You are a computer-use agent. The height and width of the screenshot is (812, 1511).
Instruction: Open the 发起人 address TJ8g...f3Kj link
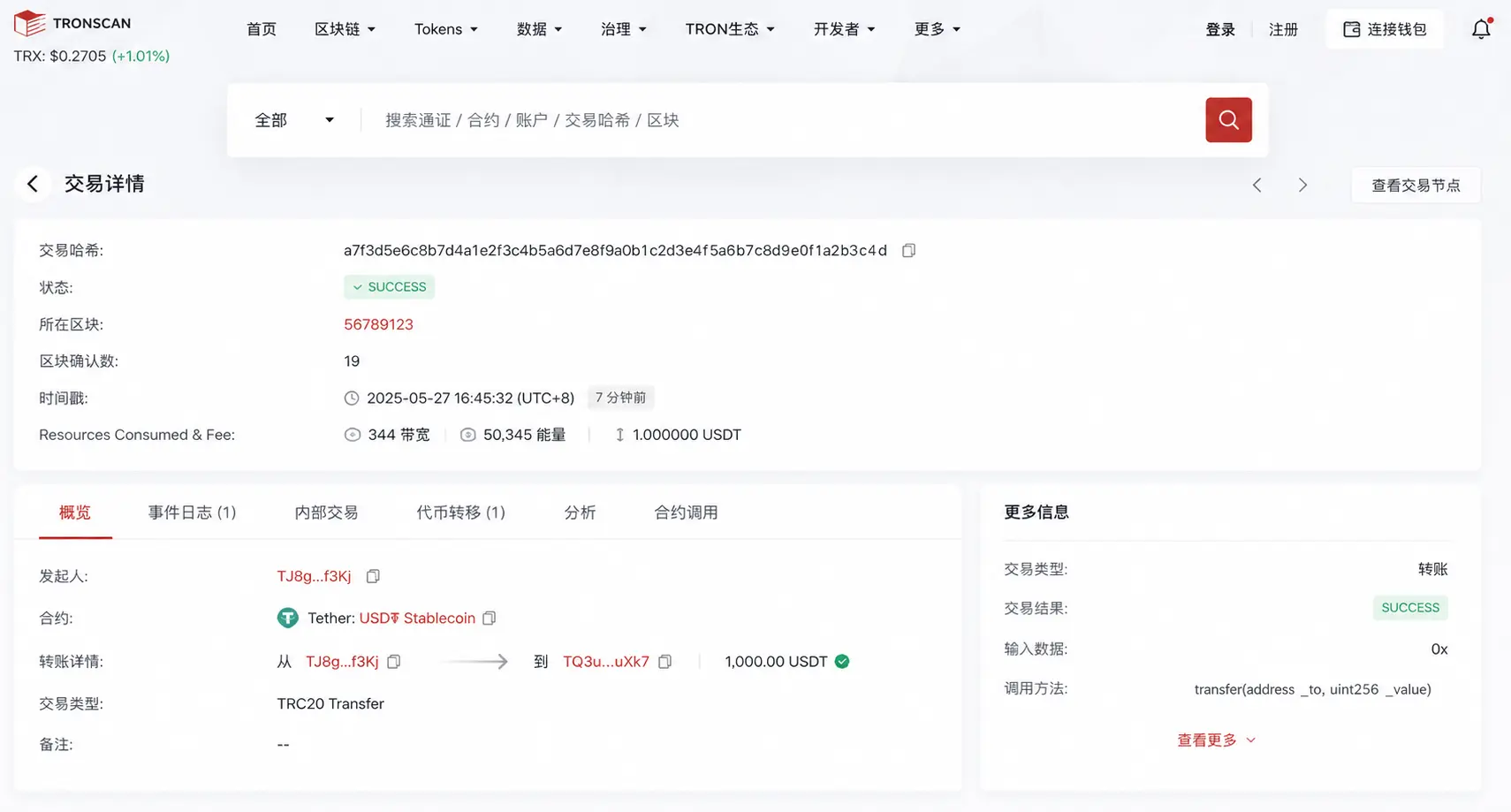coord(314,576)
